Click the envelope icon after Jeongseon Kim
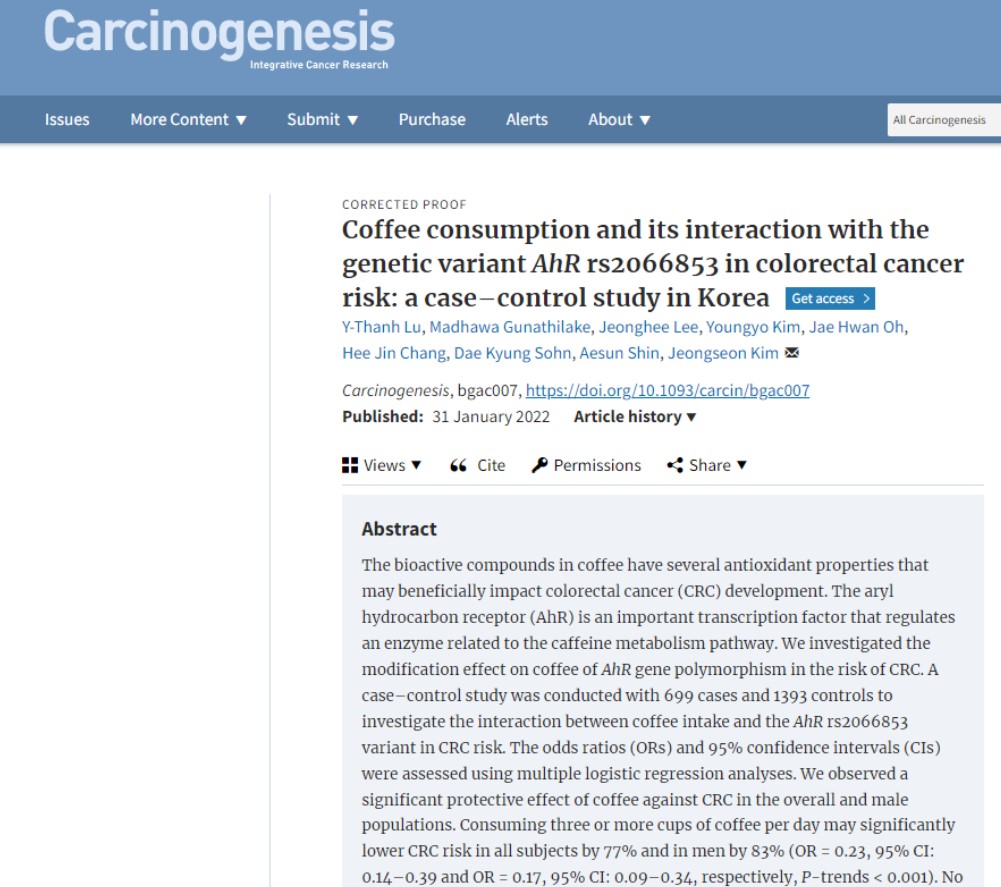 pyautogui.click(x=792, y=353)
